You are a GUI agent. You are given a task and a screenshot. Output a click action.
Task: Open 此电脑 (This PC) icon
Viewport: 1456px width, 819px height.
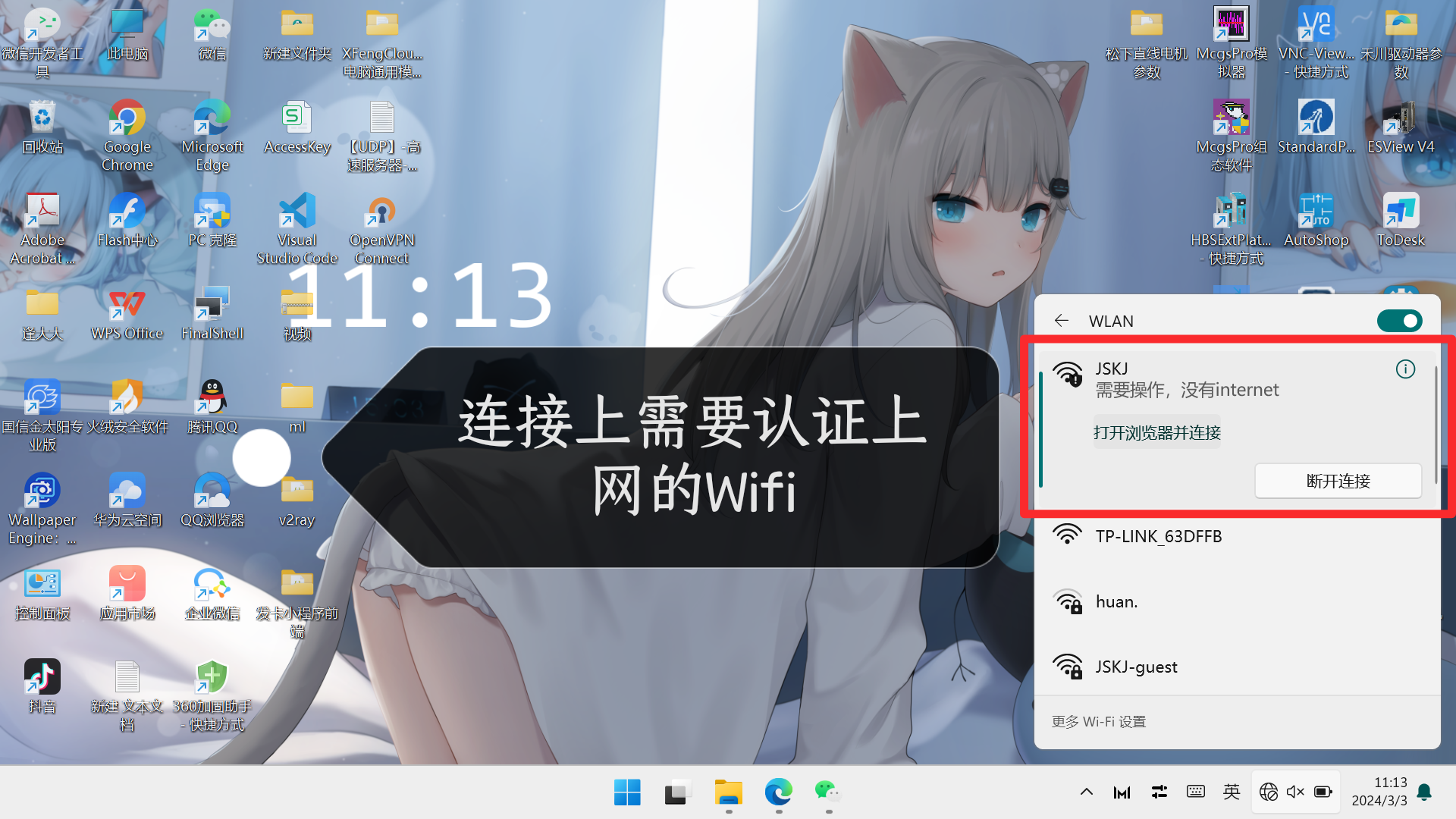pyautogui.click(x=127, y=34)
